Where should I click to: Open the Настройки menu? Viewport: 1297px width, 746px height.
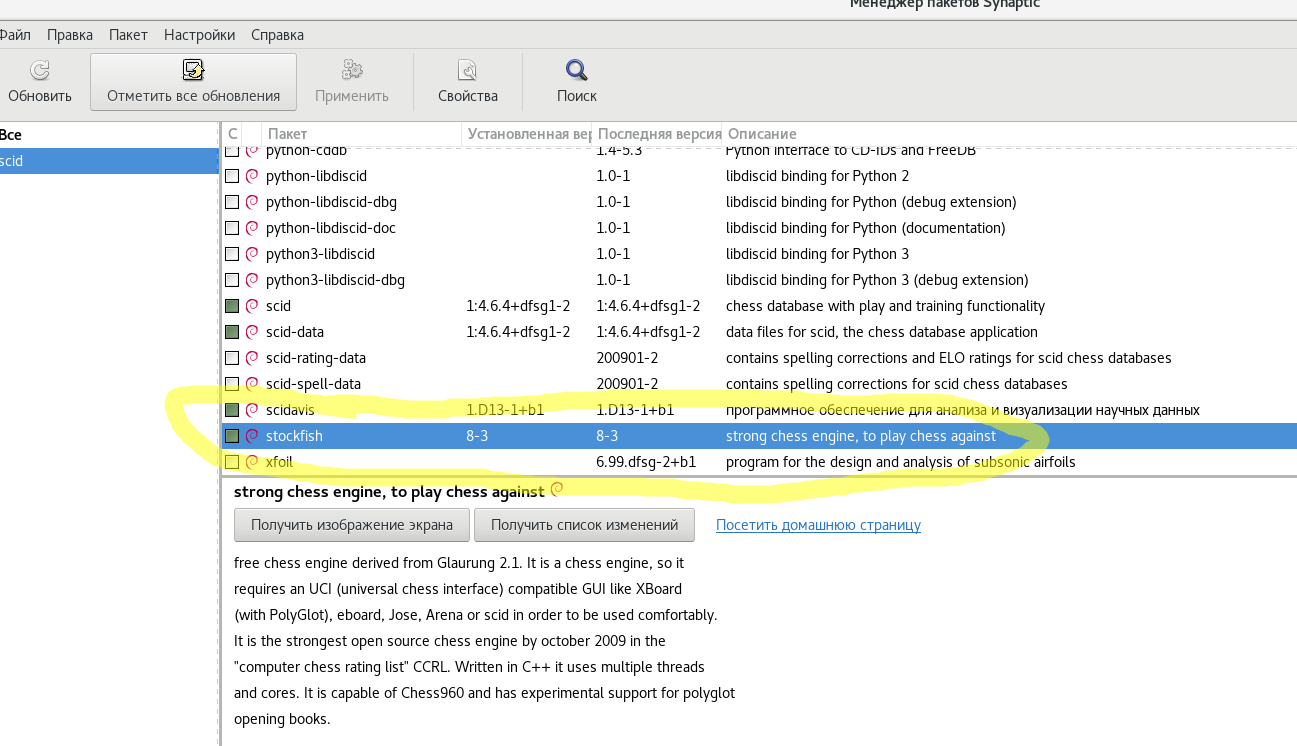click(x=199, y=35)
